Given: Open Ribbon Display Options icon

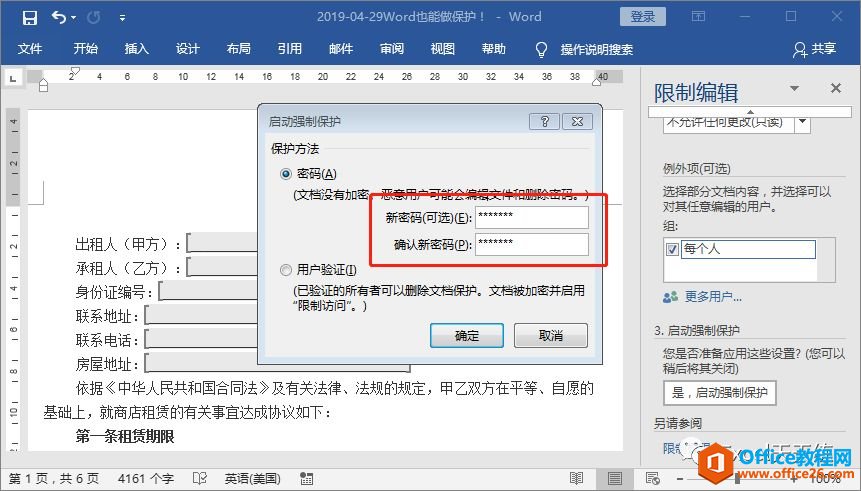Looking at the screenshot, I should pos(698,16).
